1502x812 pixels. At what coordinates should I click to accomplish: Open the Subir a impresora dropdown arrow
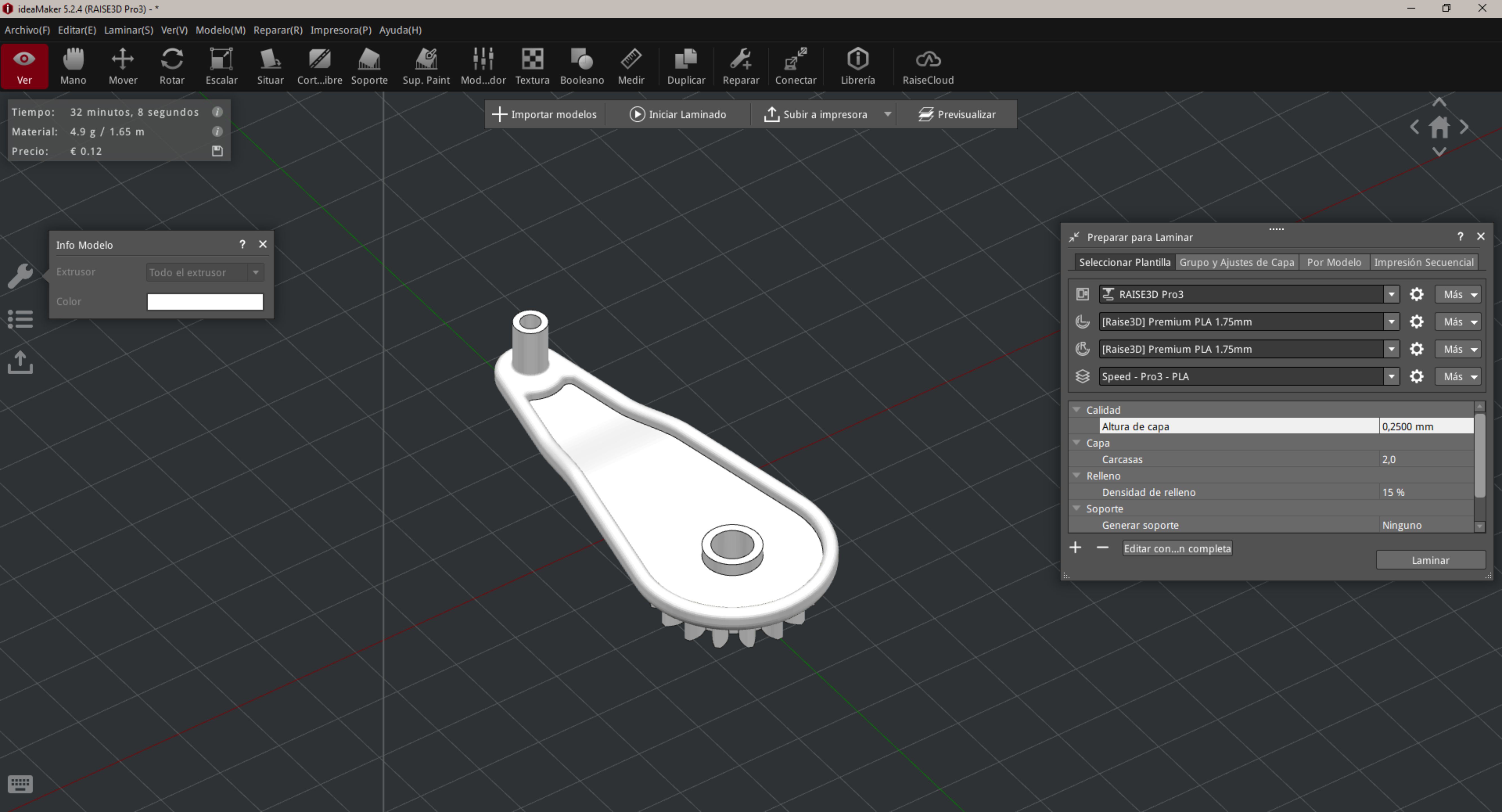pyautogui.click(x=887, y=114)
